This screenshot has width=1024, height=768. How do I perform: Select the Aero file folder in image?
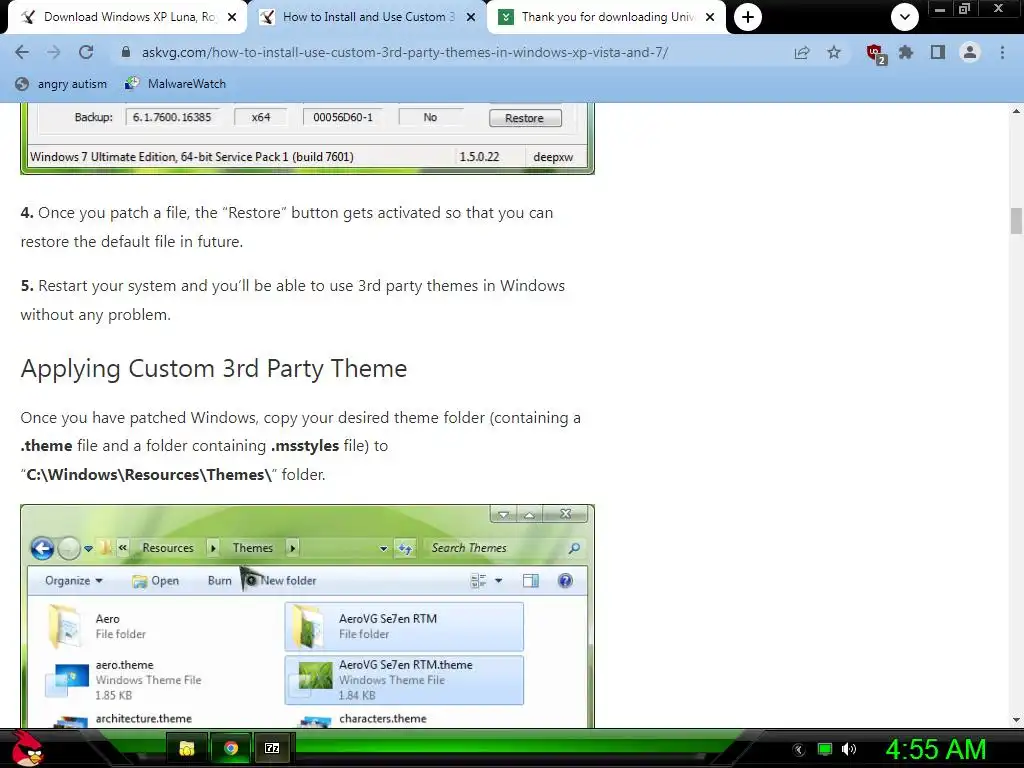pyautogui.click(x=97, y=626)
